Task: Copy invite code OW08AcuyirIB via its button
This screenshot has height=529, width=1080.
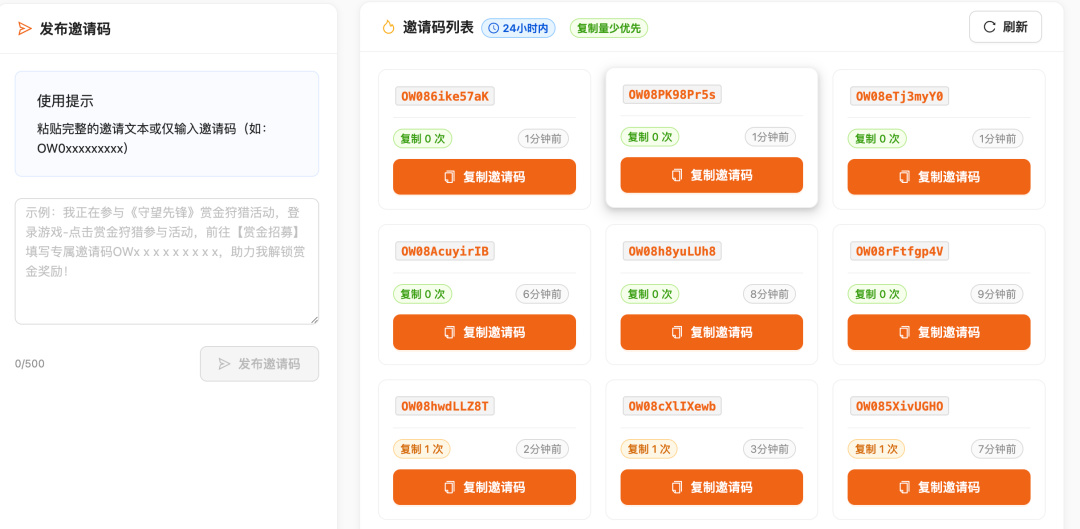Action: [x=484, y=332]
